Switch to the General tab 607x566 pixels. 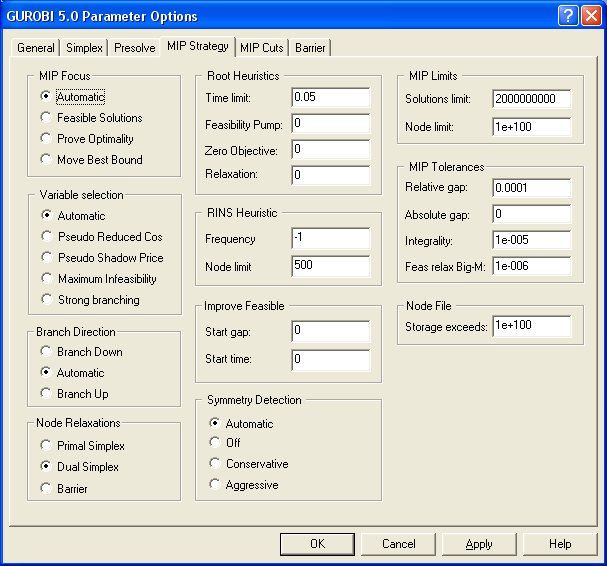click(36, 48)
